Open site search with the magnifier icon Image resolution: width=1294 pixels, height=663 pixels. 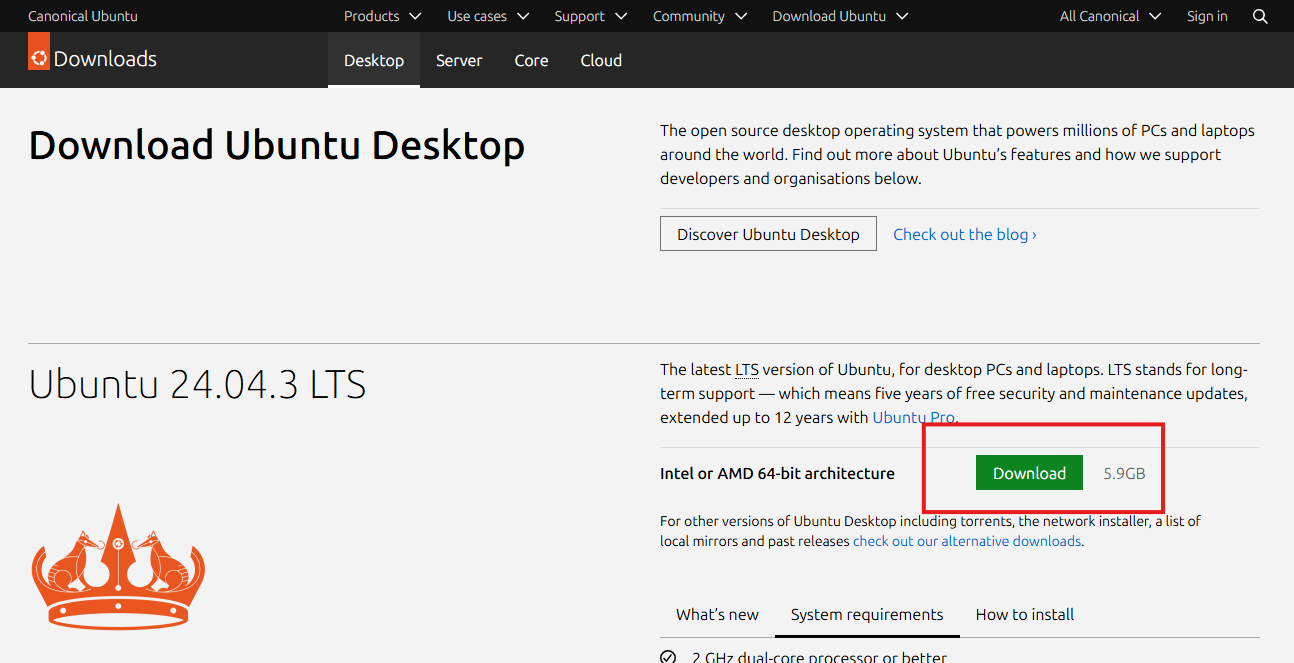coord(1259,16)
